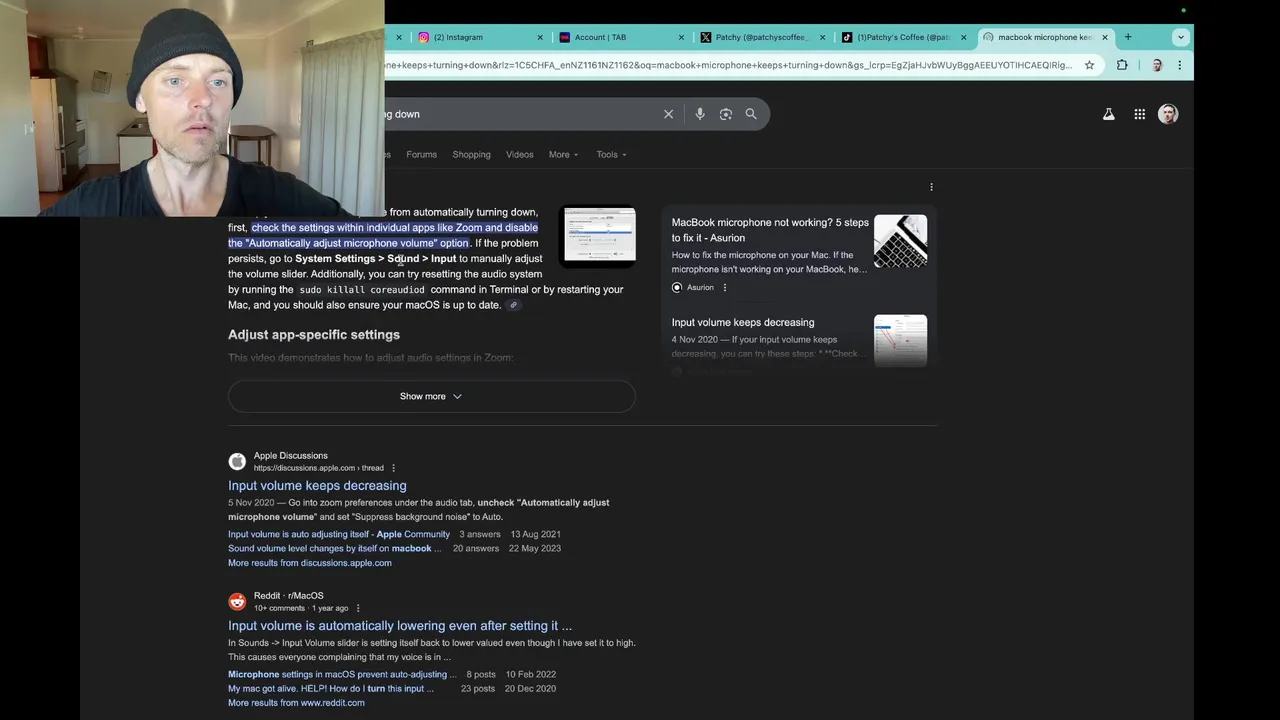Open the side 'Input volume keeps decreasing' card
Image resolution: width=1280 pixels, height=720 pixels.
pos(743,323)
